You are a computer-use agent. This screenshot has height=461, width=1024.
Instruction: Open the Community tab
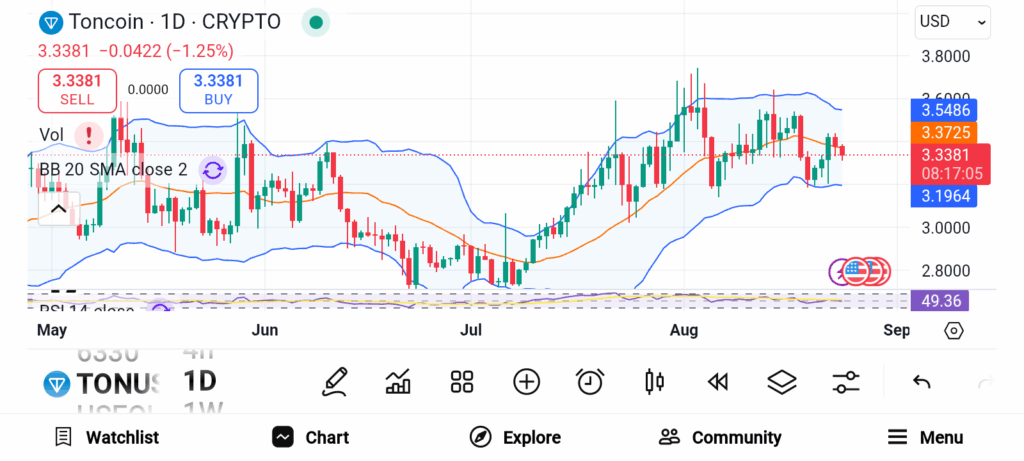pos(720,437)
